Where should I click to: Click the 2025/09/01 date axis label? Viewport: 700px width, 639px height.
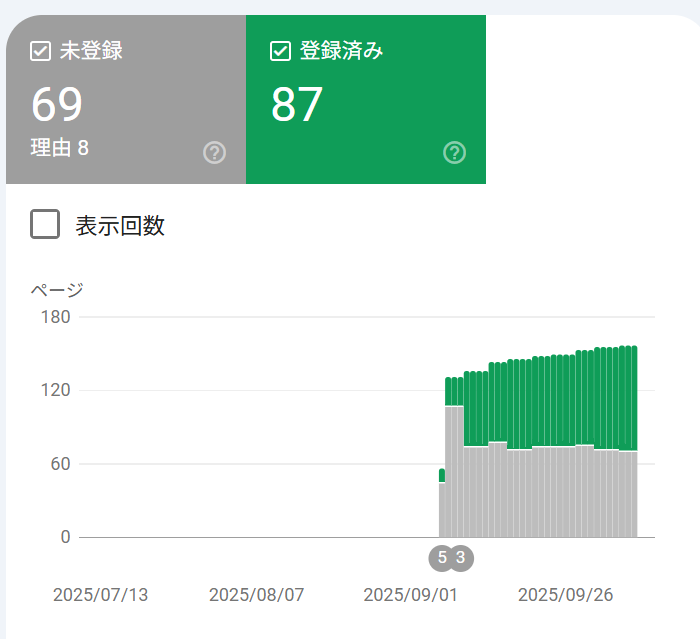(x=410, y=595)
